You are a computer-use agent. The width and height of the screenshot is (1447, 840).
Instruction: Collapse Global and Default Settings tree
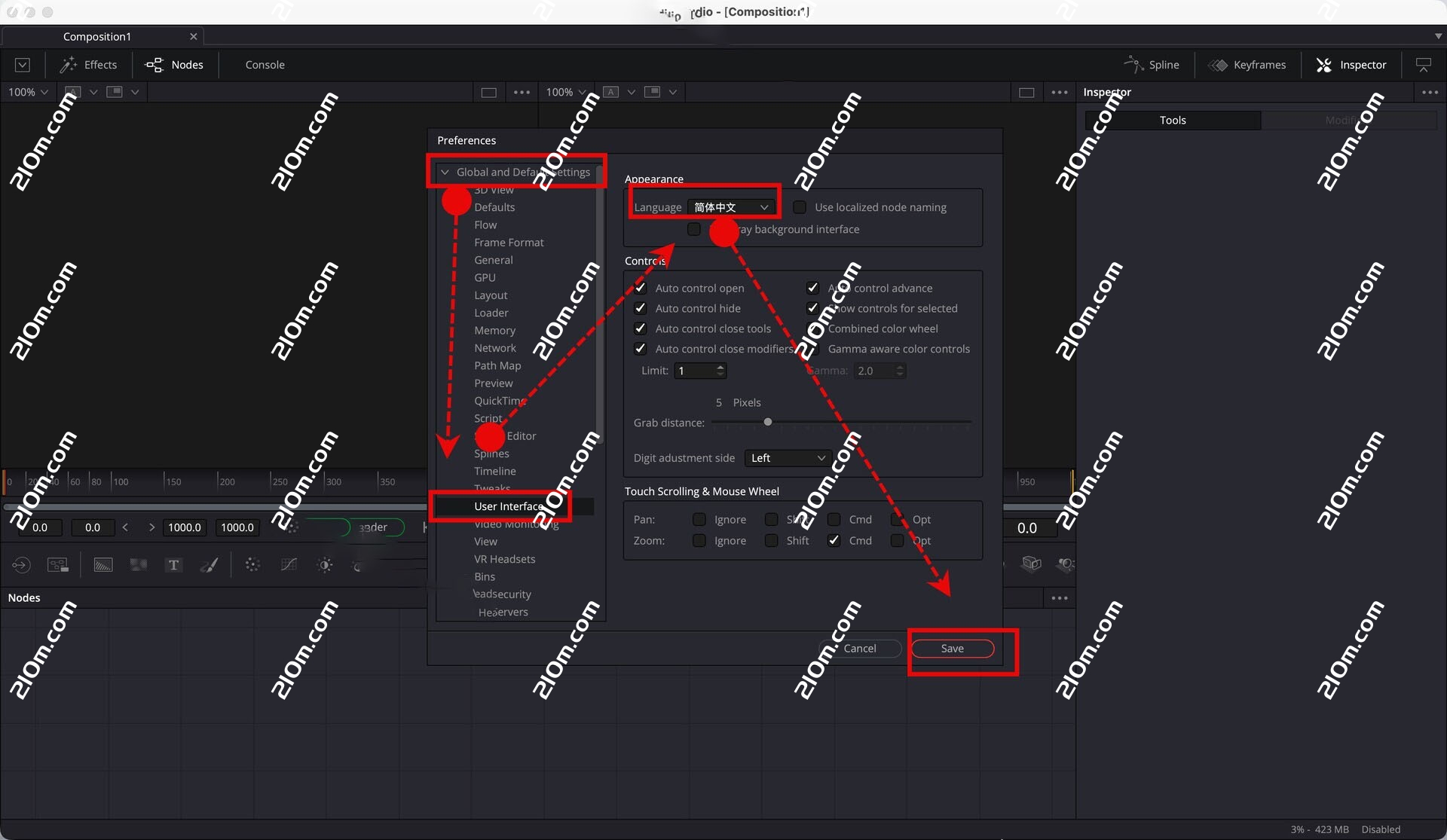[445, 173]
